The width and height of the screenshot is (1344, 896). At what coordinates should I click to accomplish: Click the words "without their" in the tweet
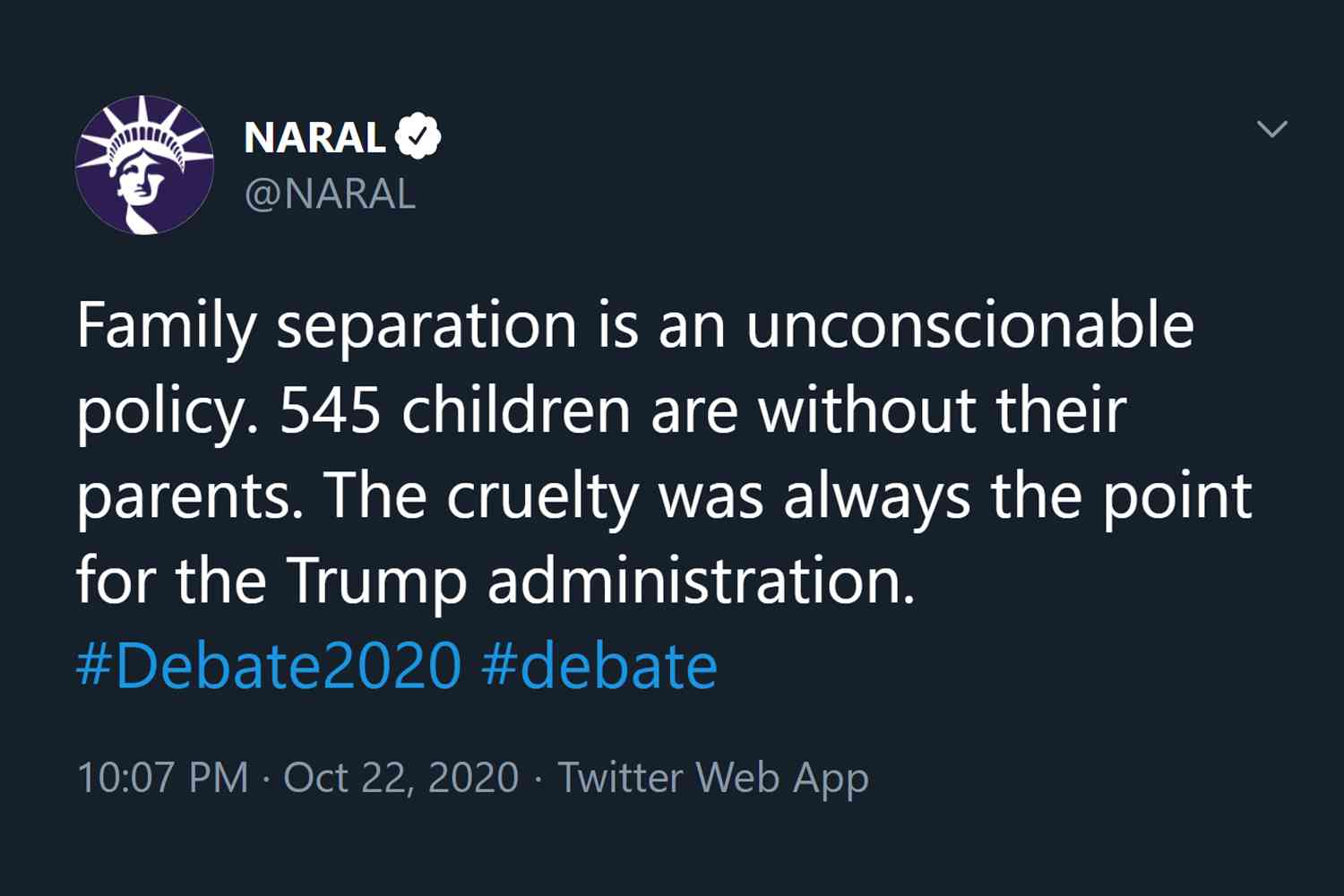[942, 409]
